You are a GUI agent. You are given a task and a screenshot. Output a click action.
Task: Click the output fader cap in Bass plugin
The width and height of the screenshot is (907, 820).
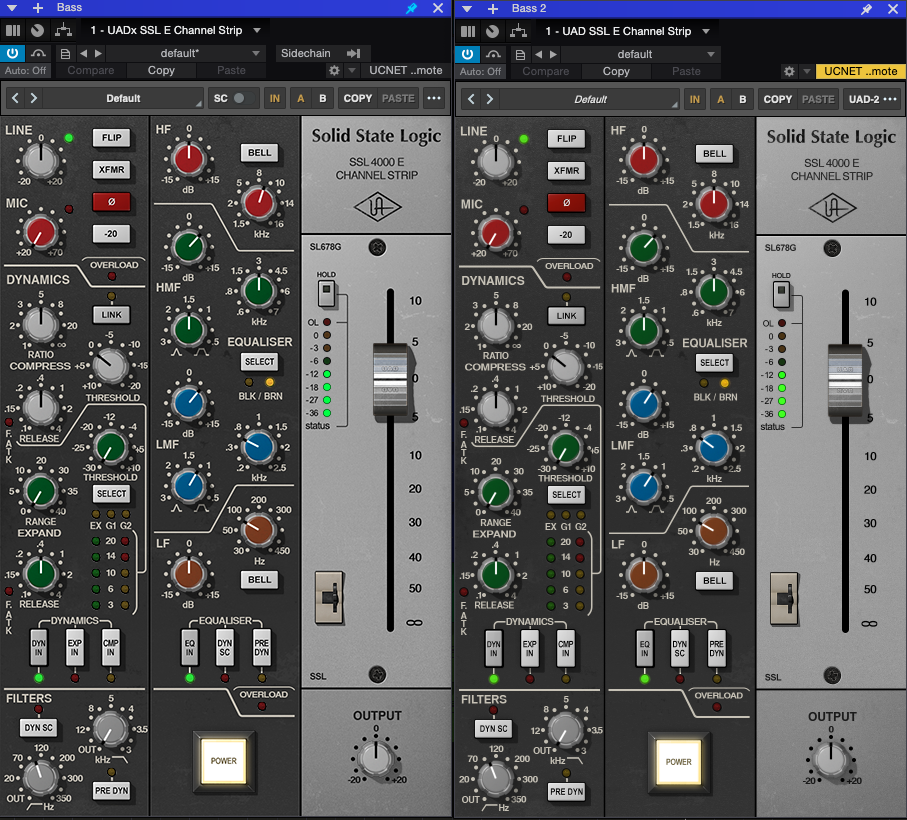tap(390, 379)
